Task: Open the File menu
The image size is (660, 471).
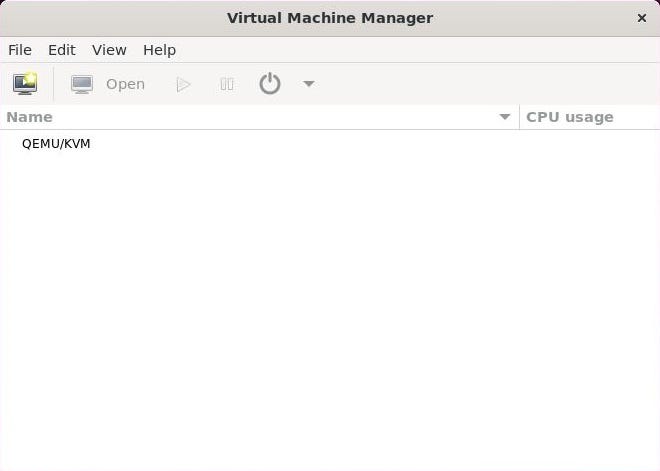Action: (20, 50)
